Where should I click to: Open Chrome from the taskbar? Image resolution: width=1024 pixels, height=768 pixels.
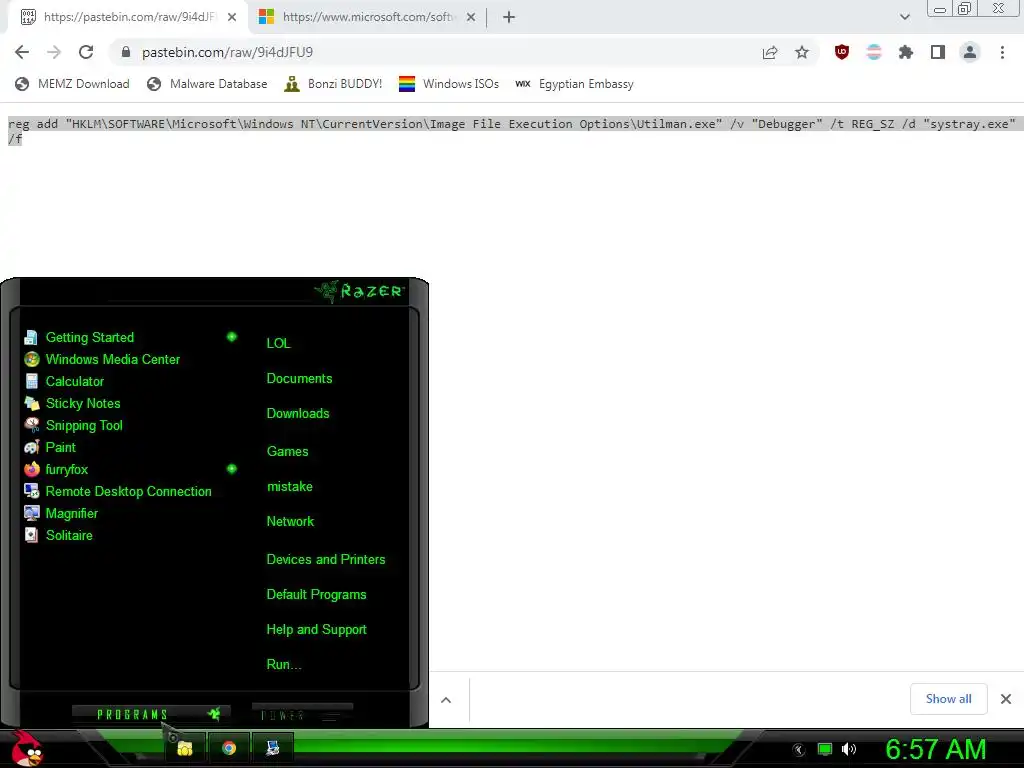(x=229, y=748)
